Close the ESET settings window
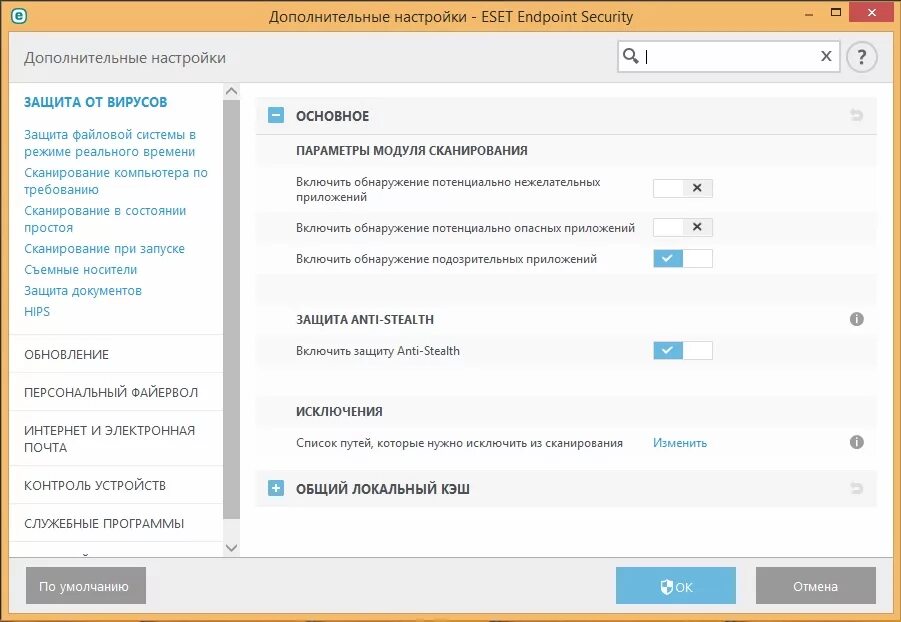901x622 pixels. (x=872, y=13)
